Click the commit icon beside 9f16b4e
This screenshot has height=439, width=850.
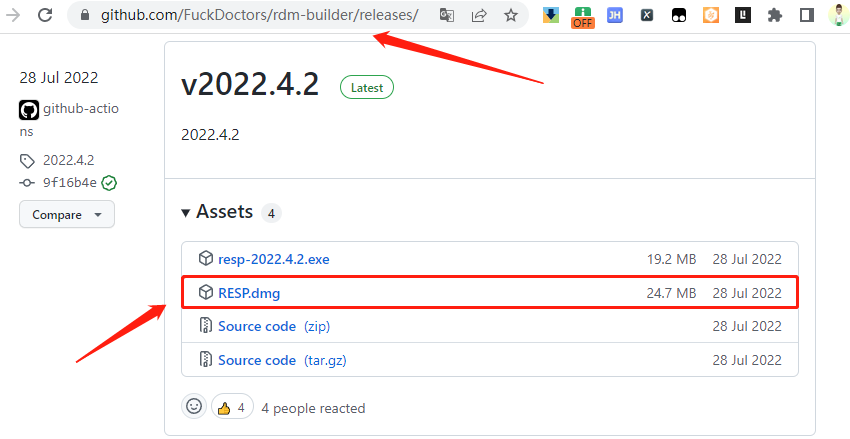27,183
